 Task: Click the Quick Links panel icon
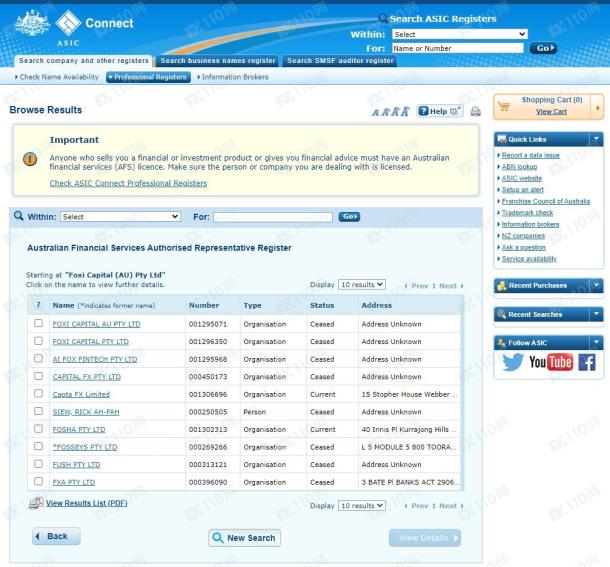[x=502, y=139]
